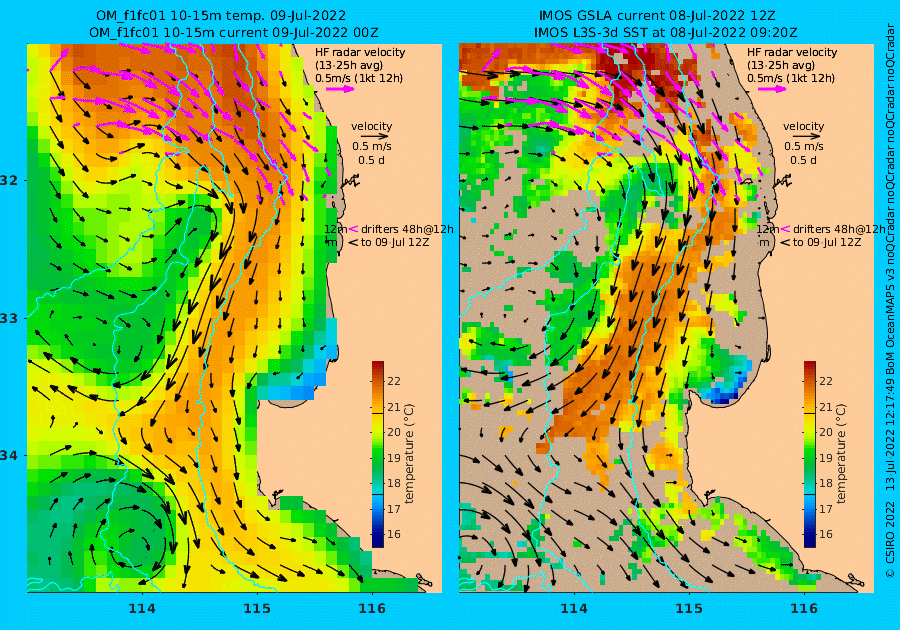Image resolution: width=900 pixels, height=630 pixels.
Task: Click the 'OM_f1fc01 10-15m temp. 09-Jul-2022' title
Action: pyautogui.click(x=221, y=15)
